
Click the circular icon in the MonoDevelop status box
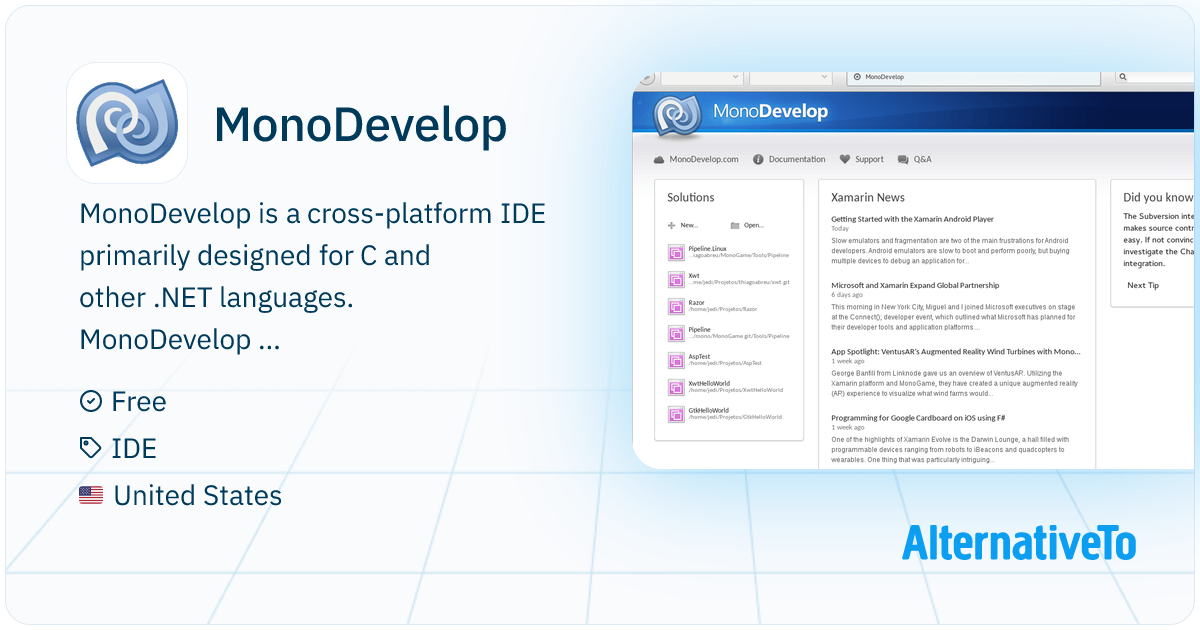(857, 77)
